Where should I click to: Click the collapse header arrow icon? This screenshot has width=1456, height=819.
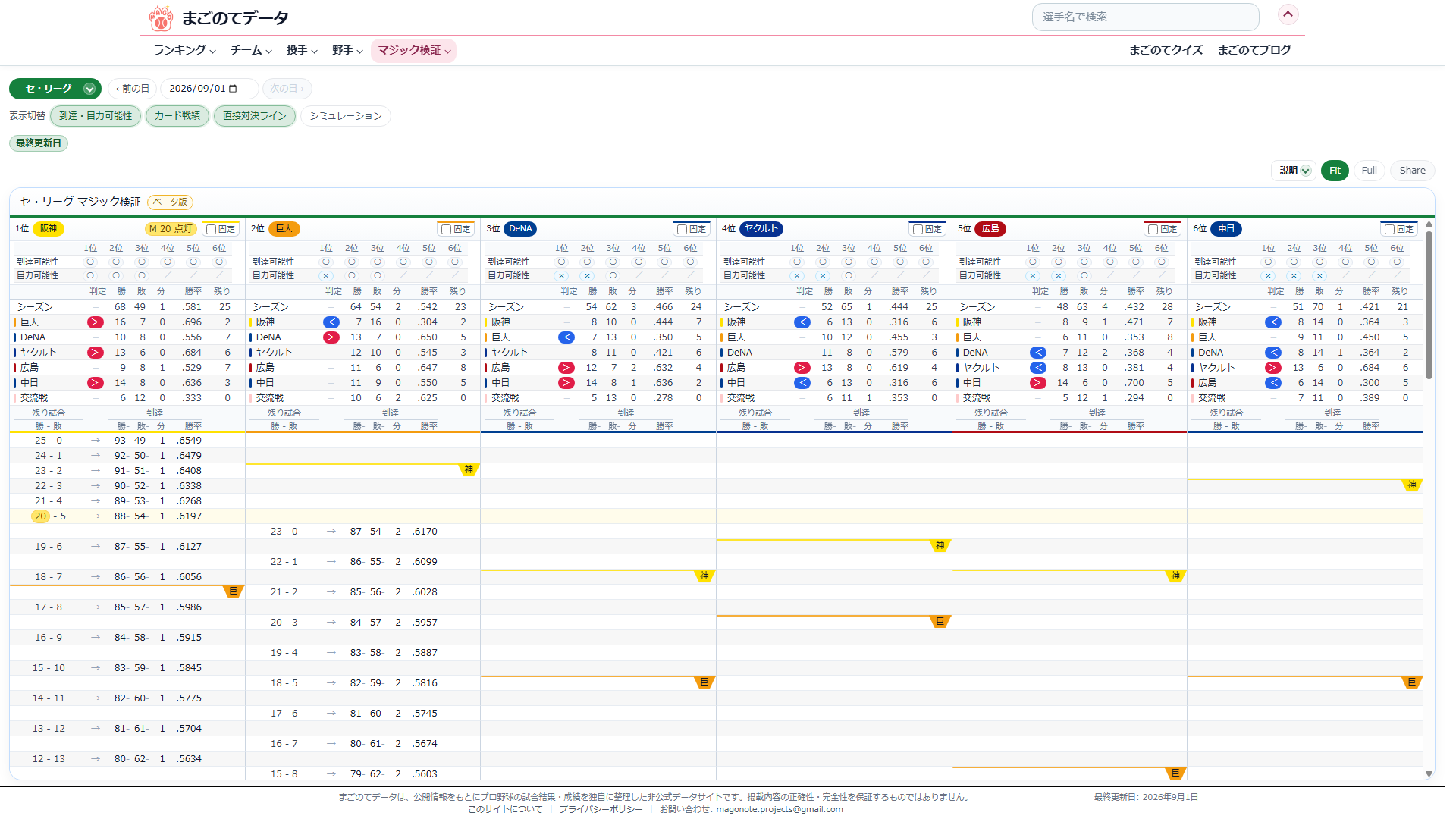click(1288, 14)
